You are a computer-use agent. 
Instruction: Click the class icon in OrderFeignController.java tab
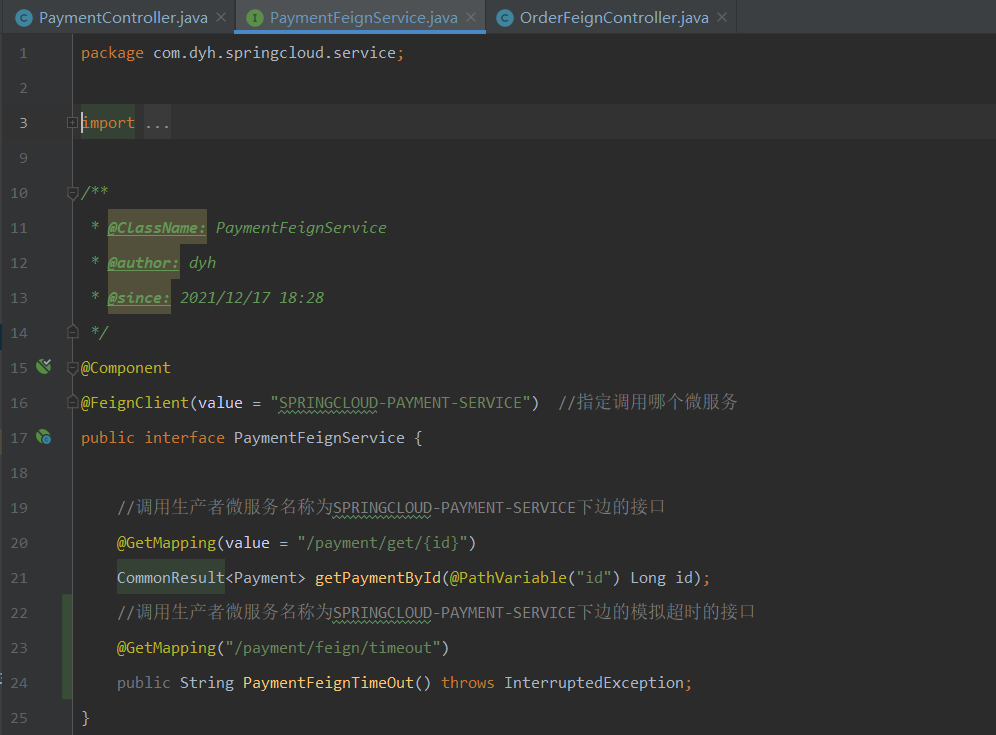(504, 17)
